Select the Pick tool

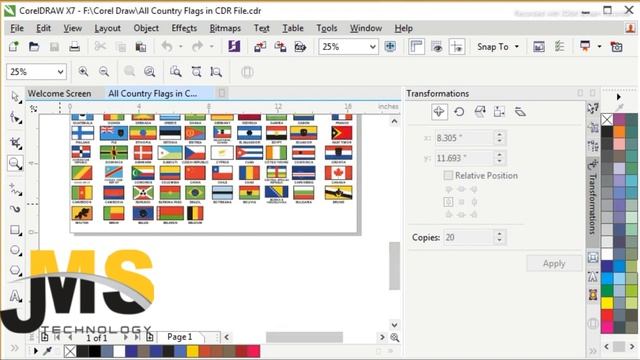click(16, 97)
